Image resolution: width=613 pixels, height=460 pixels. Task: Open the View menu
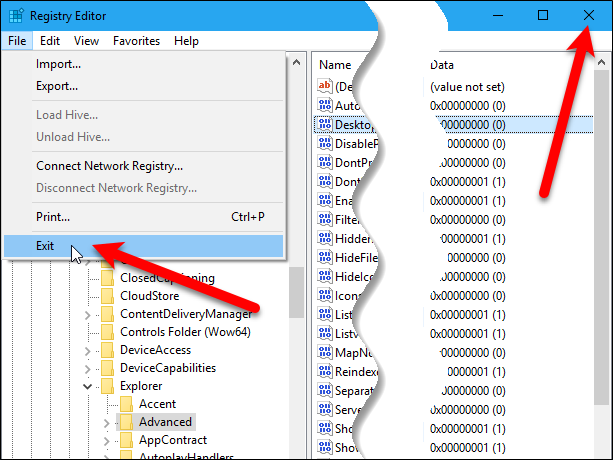pyautogui.click(x=86, y=41)
